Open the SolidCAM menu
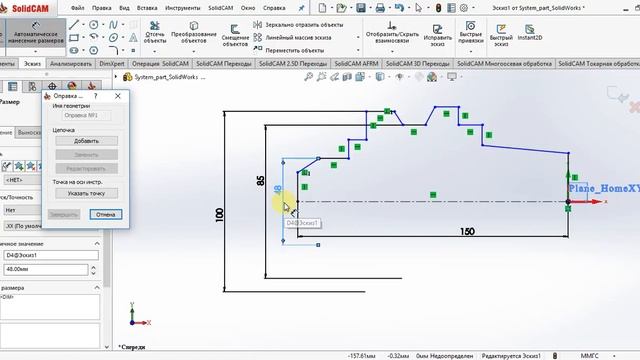The image size is (640, 360). (220, 8)
